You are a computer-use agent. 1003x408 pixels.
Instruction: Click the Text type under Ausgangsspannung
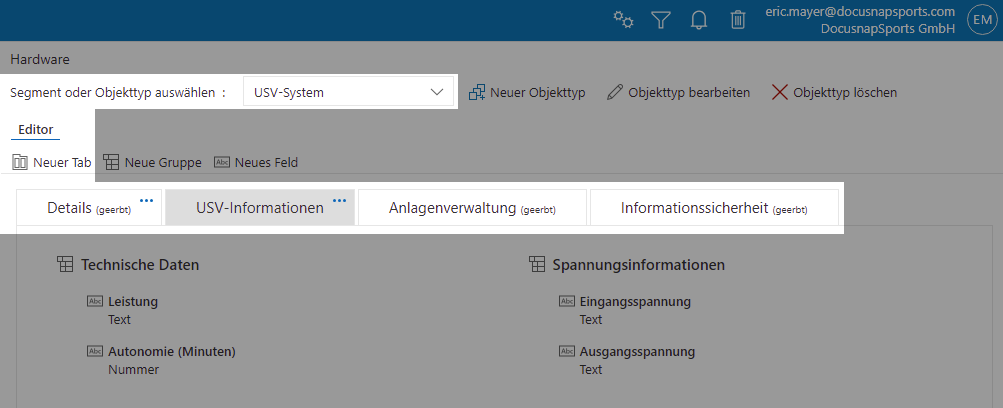[x=591, y=370]
